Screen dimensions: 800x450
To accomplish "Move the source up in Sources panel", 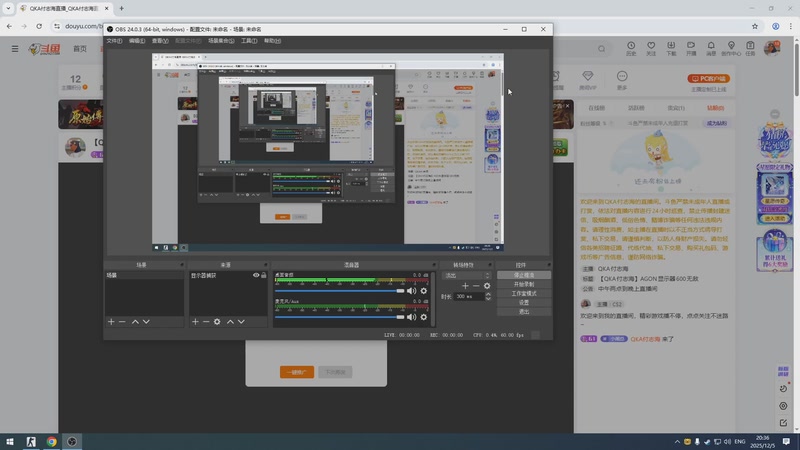I will [230, 322].
